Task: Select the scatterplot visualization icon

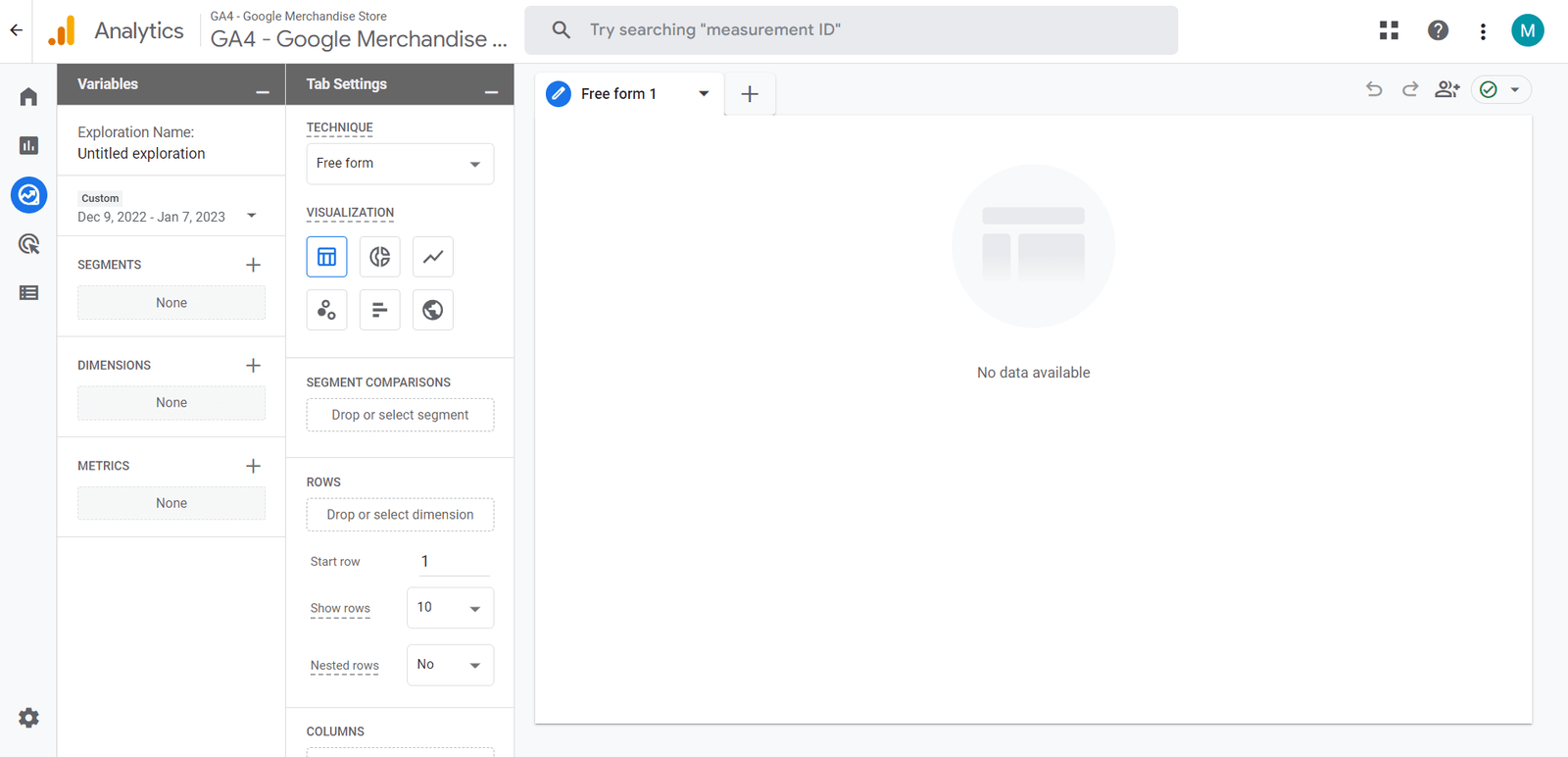Action: click(x=326, y=310)
